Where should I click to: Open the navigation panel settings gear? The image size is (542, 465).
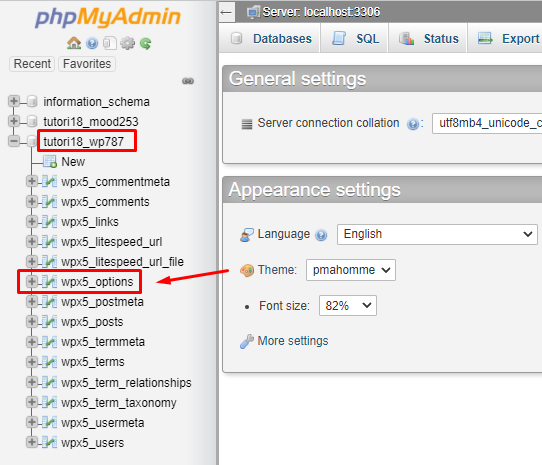pos(128,43)
